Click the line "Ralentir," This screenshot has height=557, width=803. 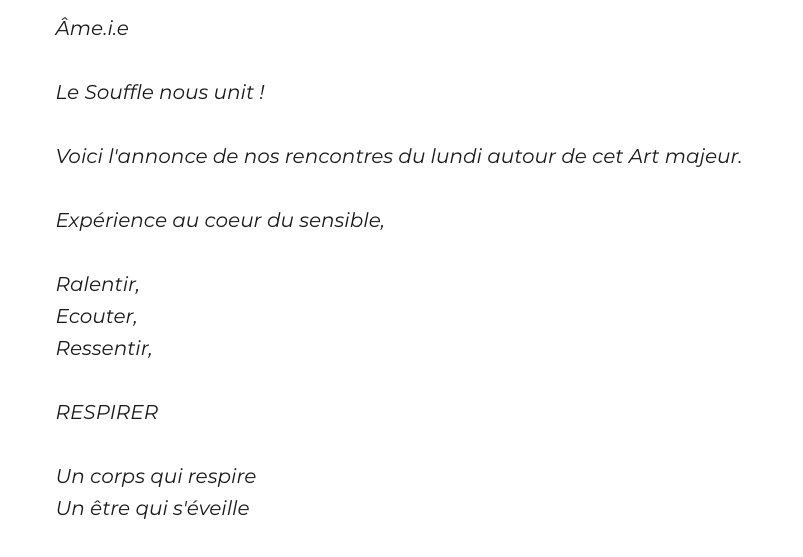(x=97, y=285)
